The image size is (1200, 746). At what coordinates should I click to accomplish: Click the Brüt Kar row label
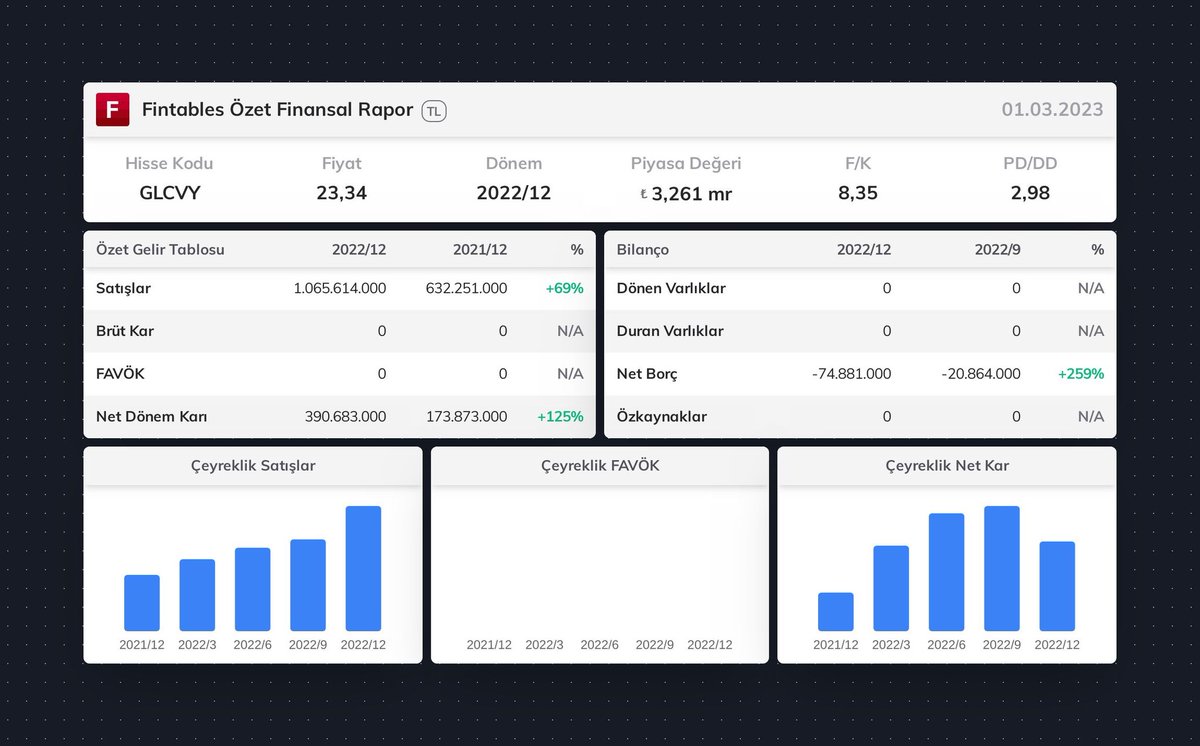click(125, 331)
